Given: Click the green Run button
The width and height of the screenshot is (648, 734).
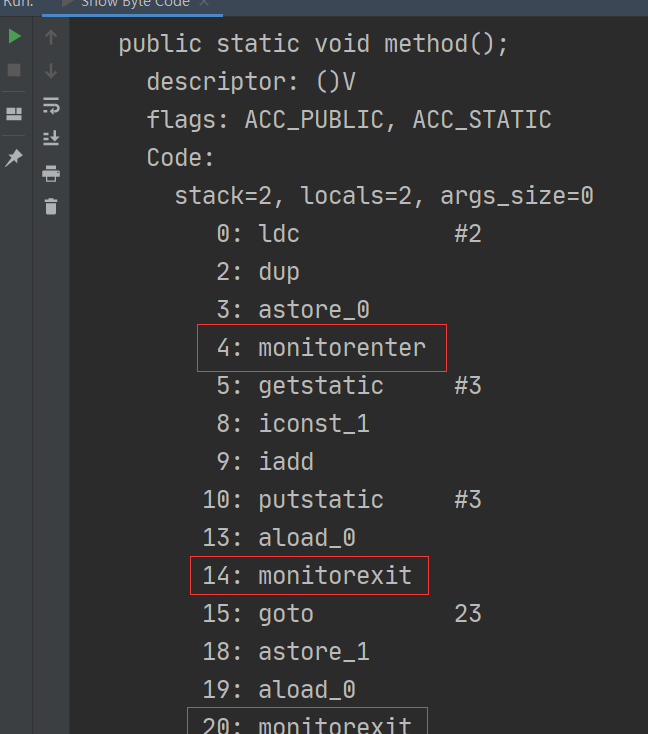Looking at the screenshot, I should (14, 37).
